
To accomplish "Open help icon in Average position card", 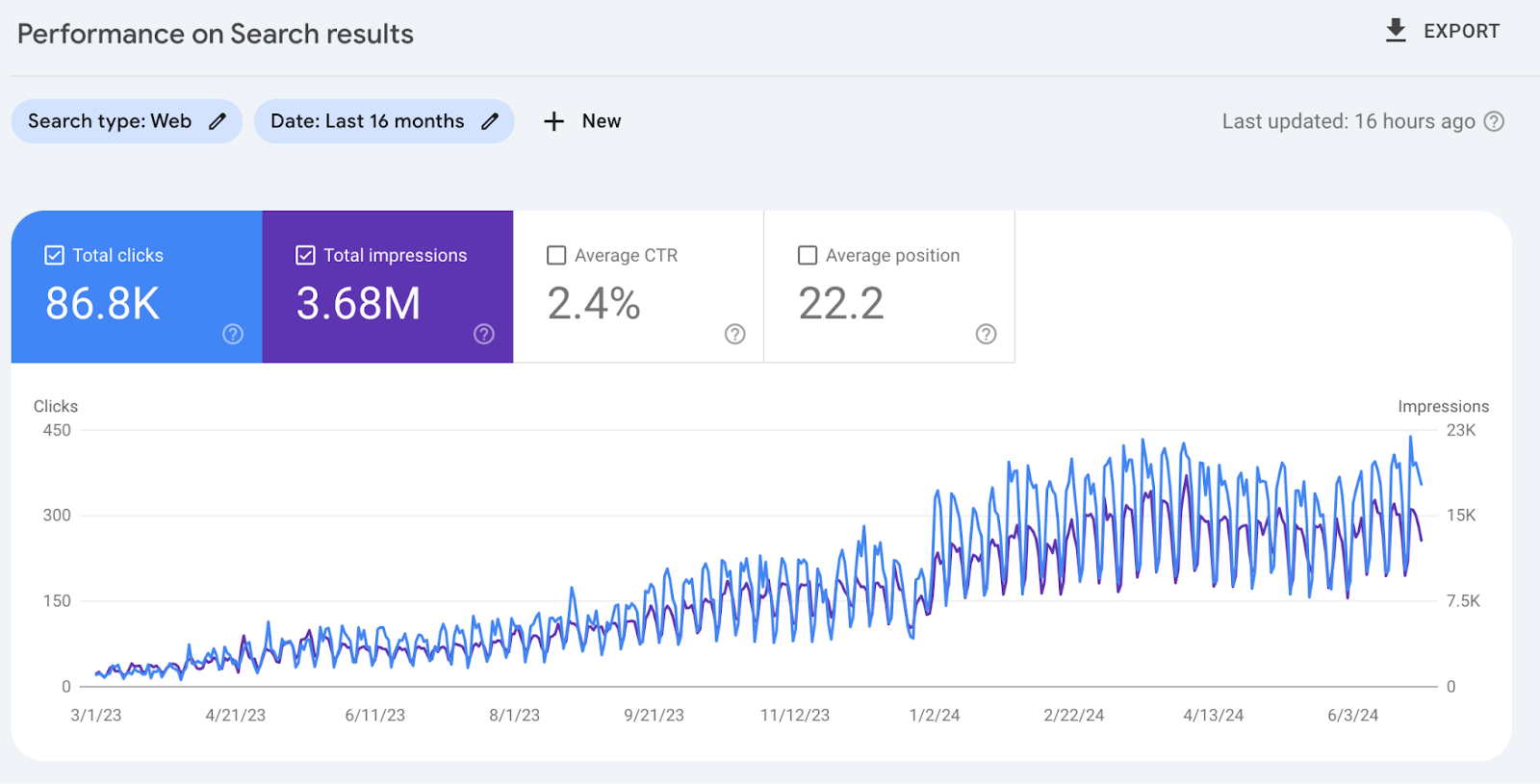I will [x=986, y=334].
